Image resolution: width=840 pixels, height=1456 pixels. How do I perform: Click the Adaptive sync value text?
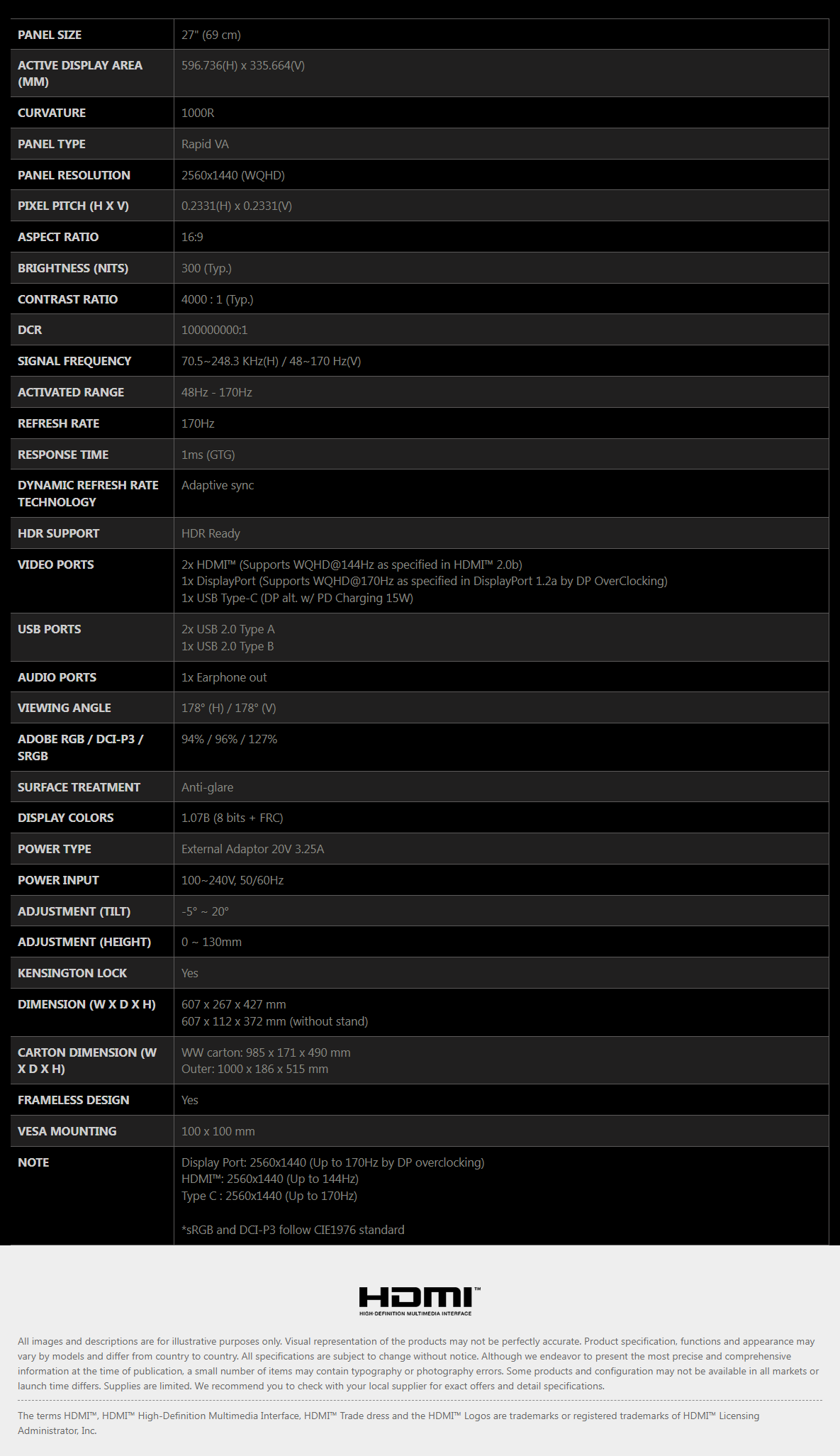[218, 485]
